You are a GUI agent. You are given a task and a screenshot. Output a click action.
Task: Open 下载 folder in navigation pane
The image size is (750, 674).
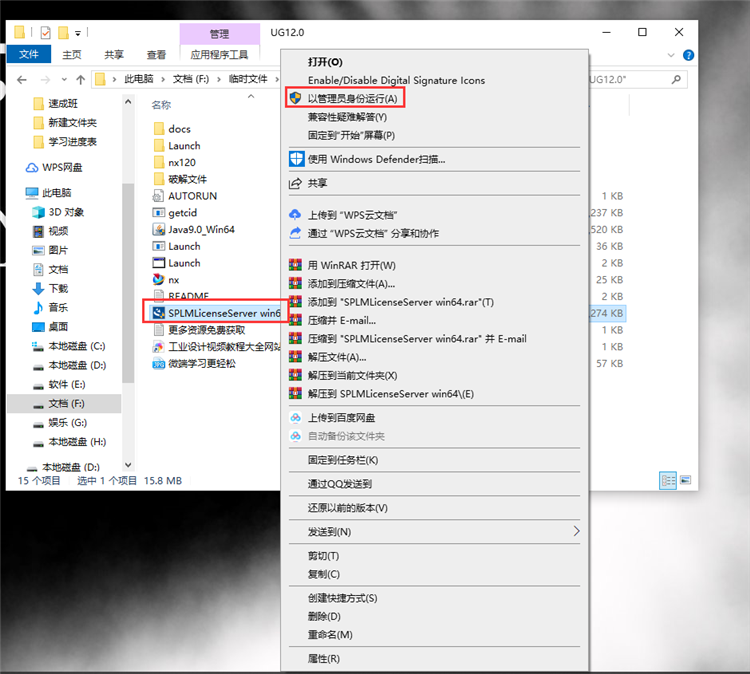point(50,288)
